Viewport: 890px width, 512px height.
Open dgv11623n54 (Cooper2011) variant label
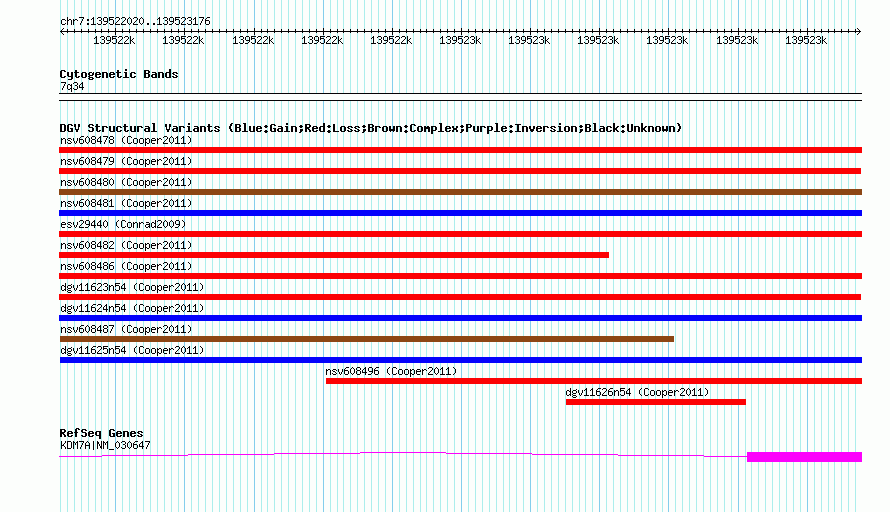(x=132, y=287)
